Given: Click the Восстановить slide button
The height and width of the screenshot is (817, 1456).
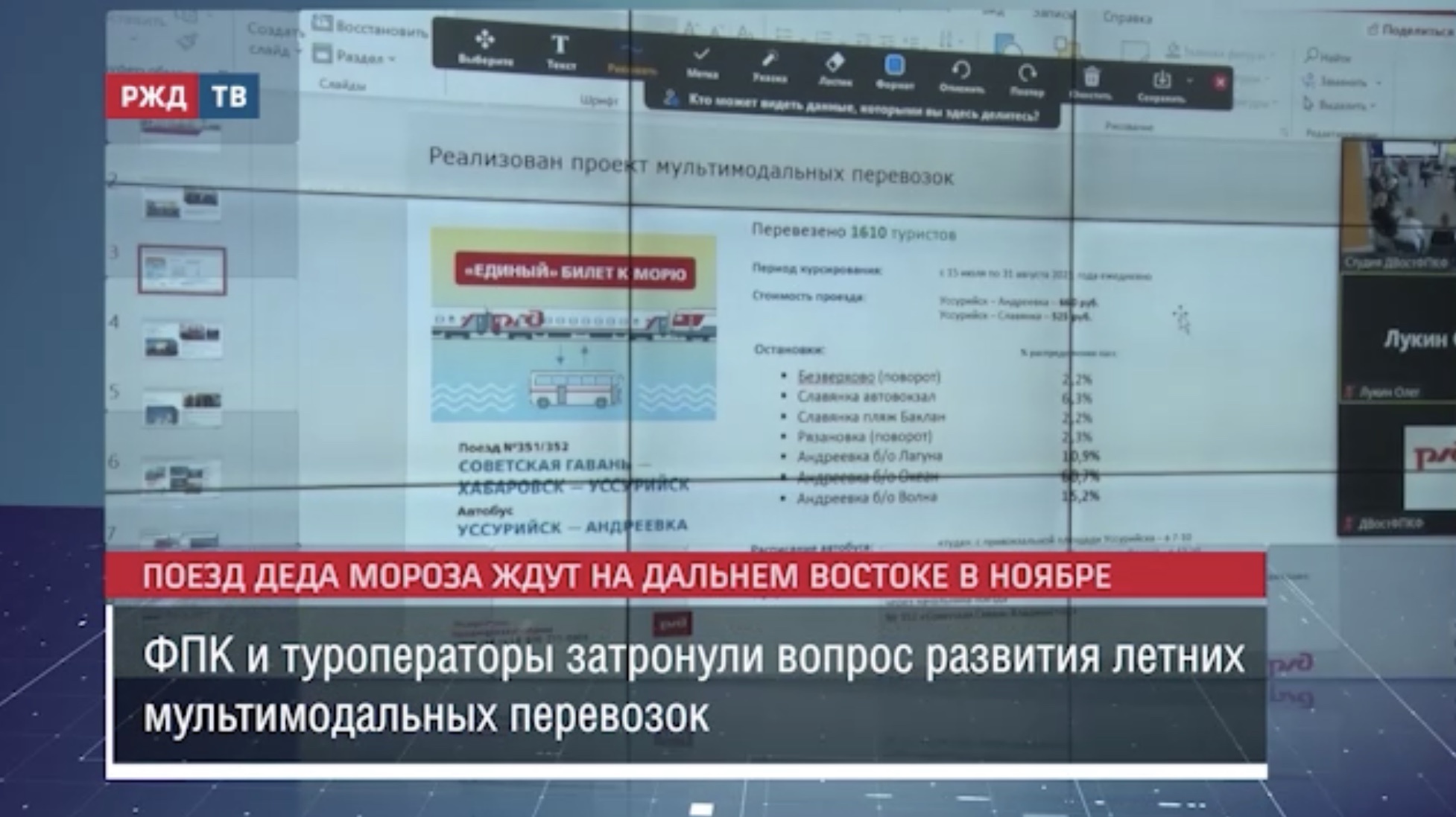Looking at the screenshot, I should coord(371,28).
